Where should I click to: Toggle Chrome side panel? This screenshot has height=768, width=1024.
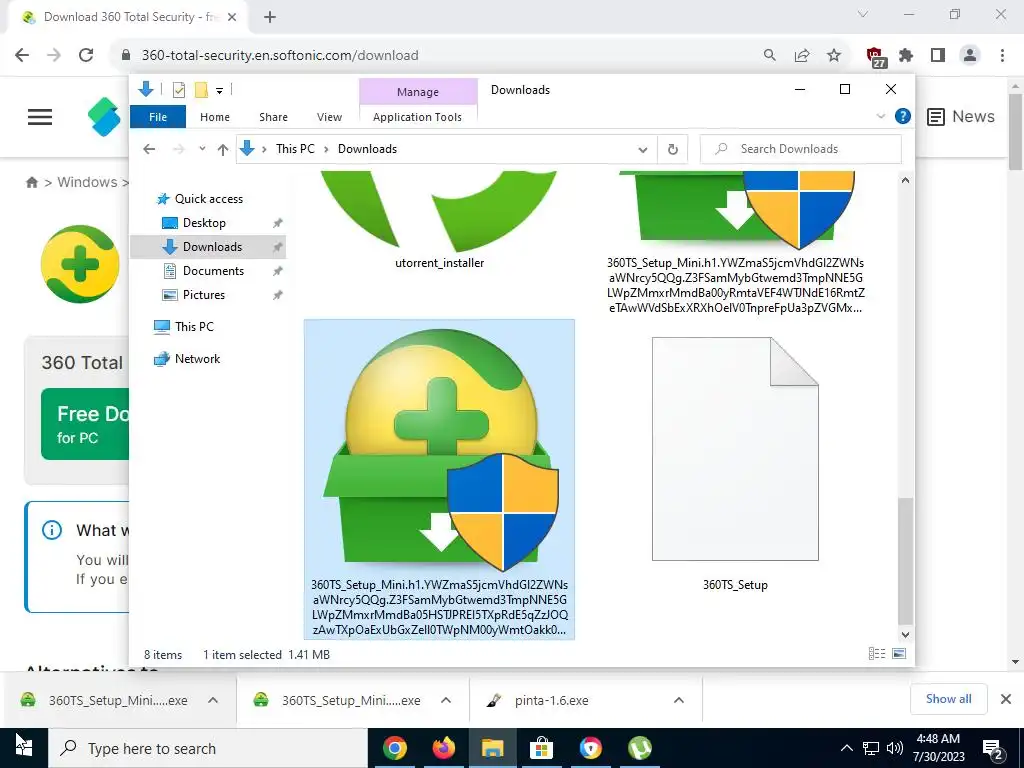click(938, 56)
